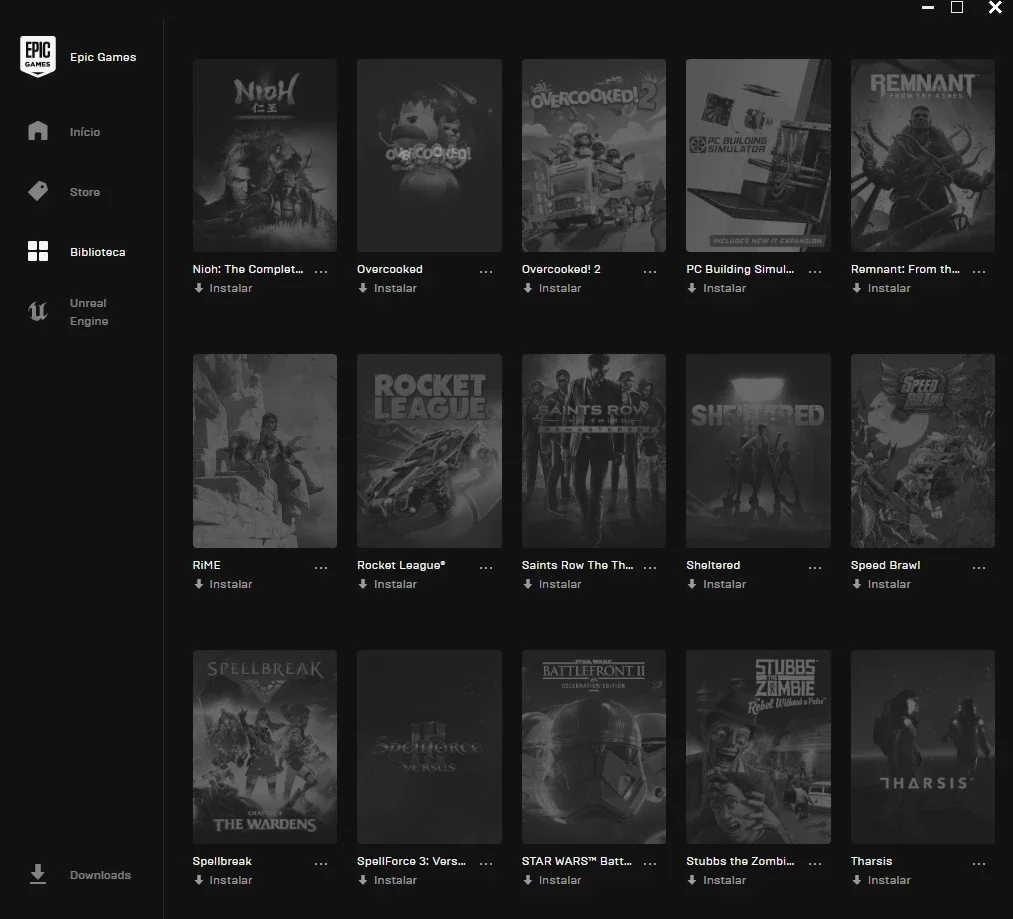
Task: Open the three-dot menu for Tharsis
Action: [x=979, y=863]
